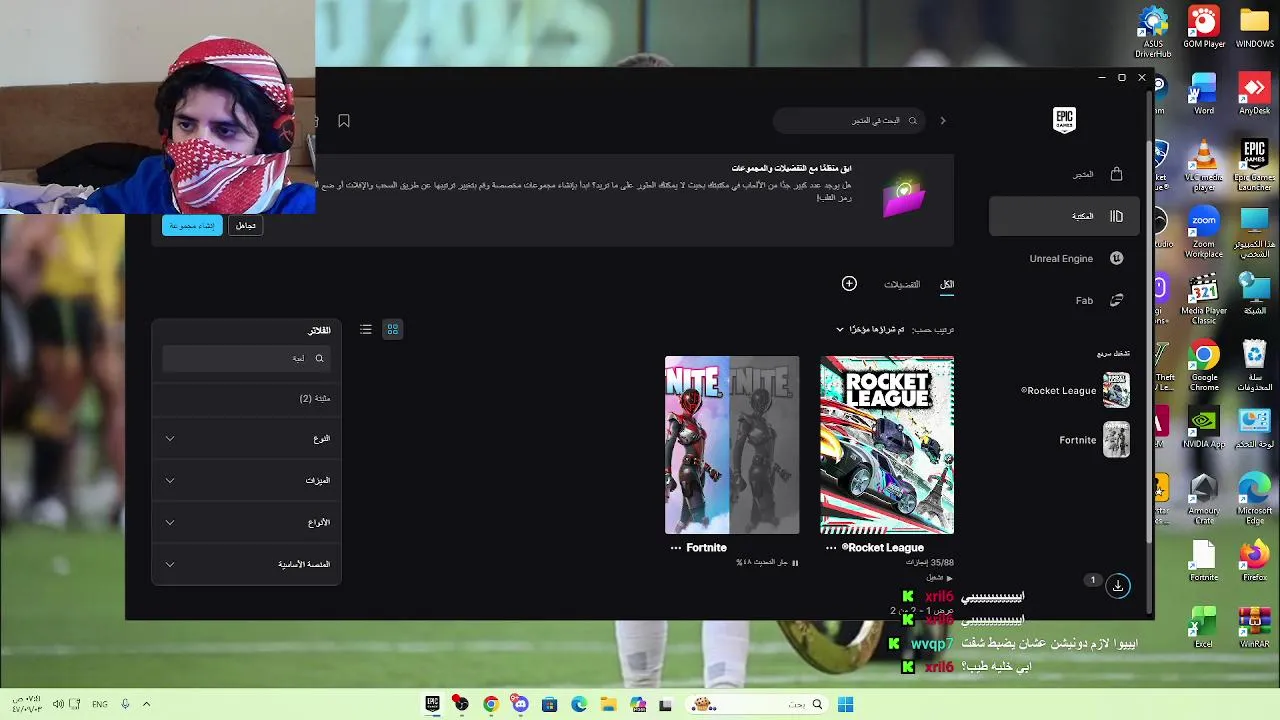Click the taskbar search box
The height and width of the screenshot is (720, 1280).
759,704
